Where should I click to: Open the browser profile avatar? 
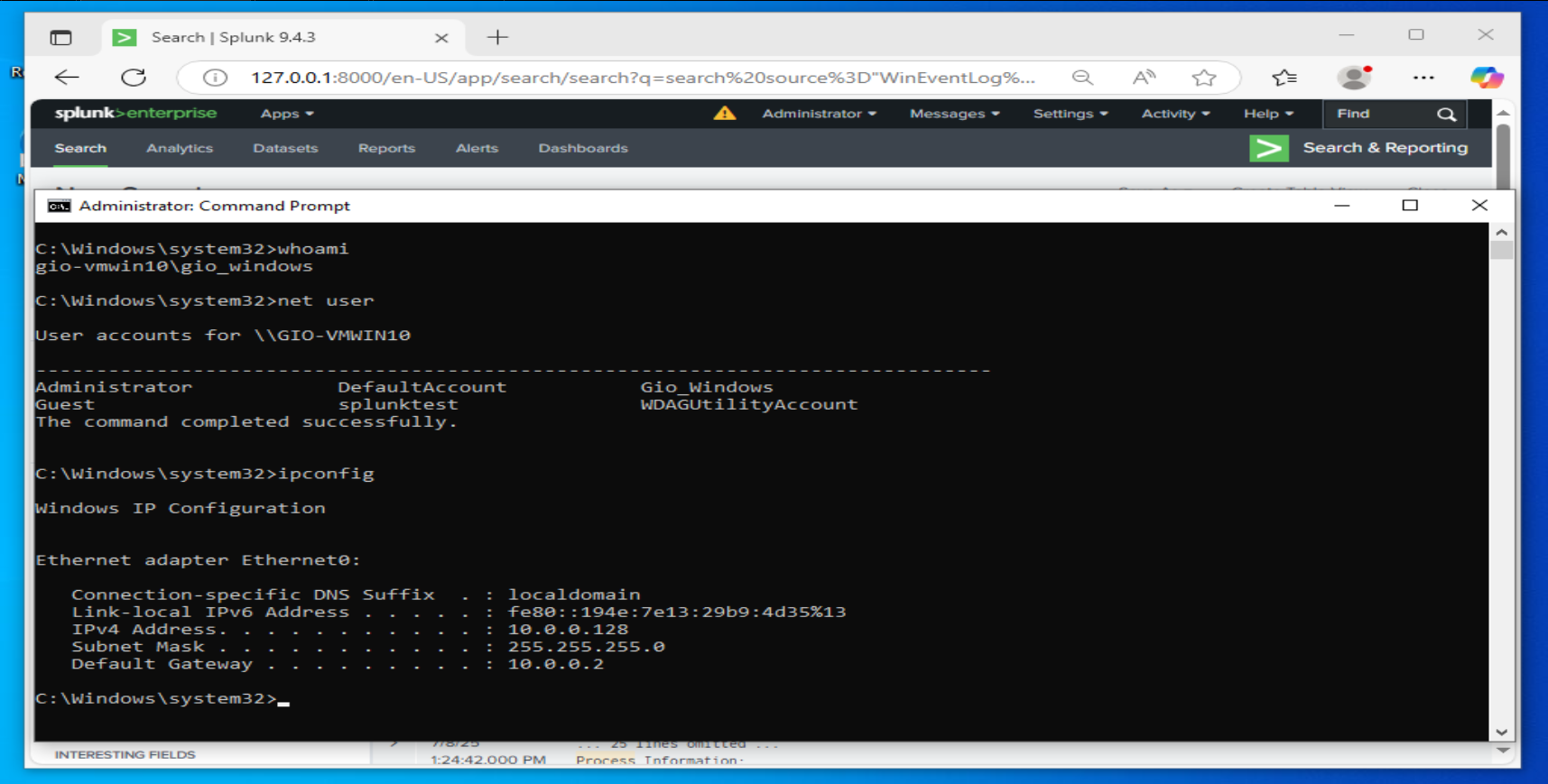coord(1354,78)
